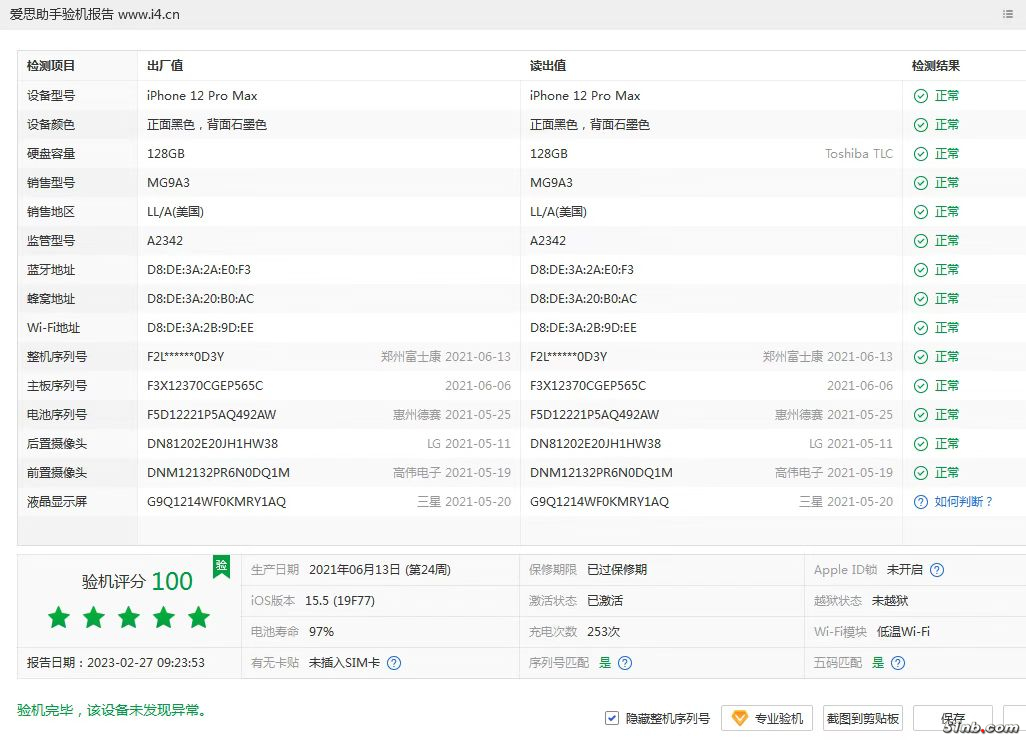Click the green check icon for 监管型号
1026x740 pixels.
click(x=921, y=241)
